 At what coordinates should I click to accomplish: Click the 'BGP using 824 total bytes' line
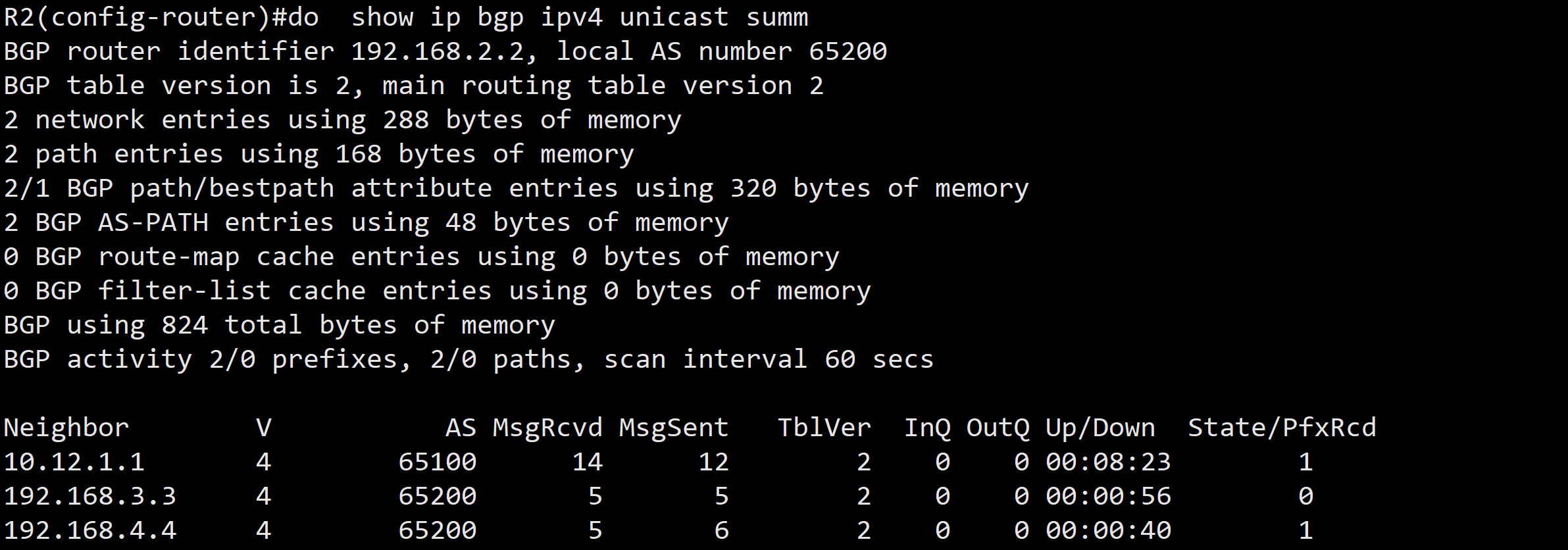[280, 325]
